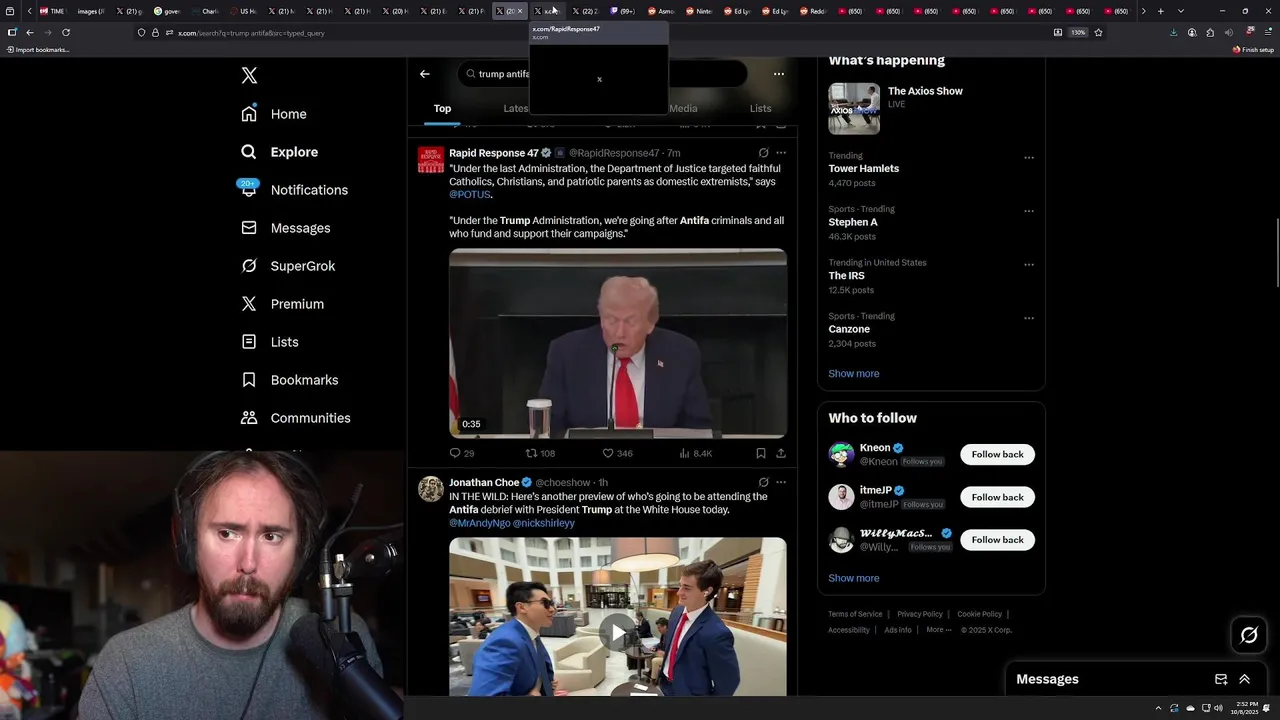Reload page in browser toolbar
The image size is (1280, 720).
(66, 32)
